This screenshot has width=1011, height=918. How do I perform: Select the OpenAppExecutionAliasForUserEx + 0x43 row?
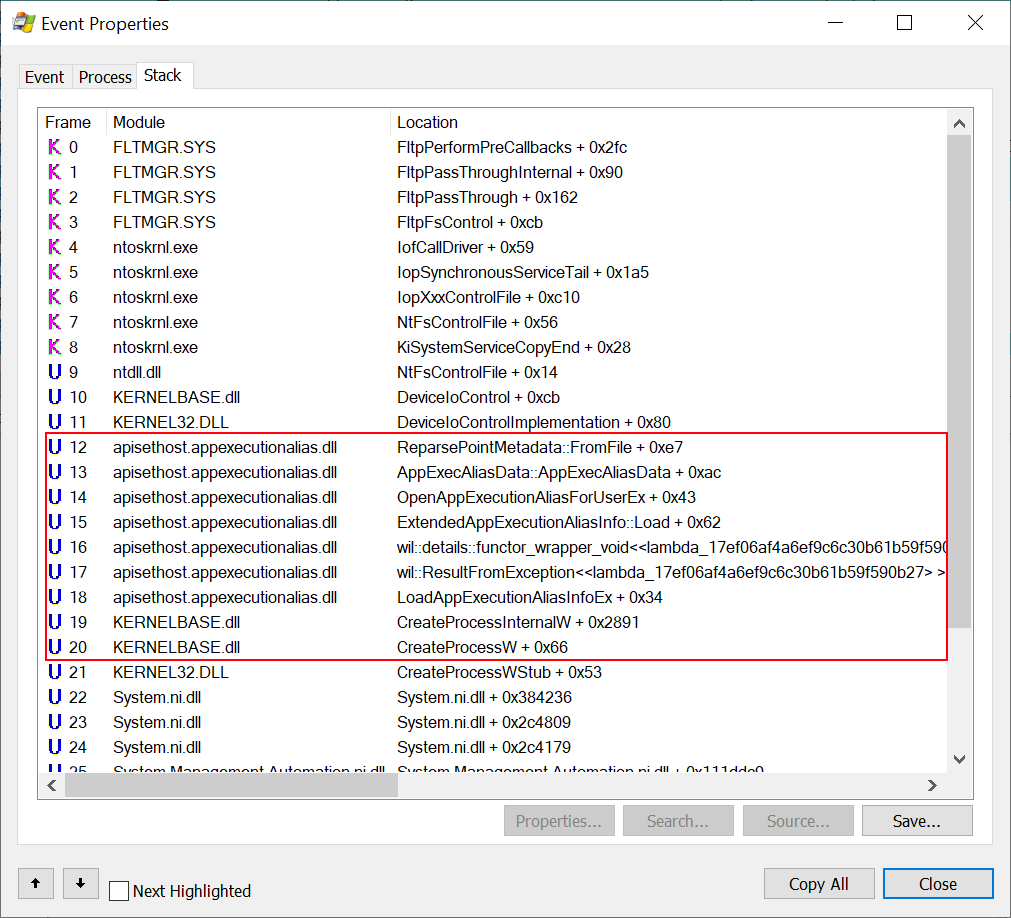493,498
